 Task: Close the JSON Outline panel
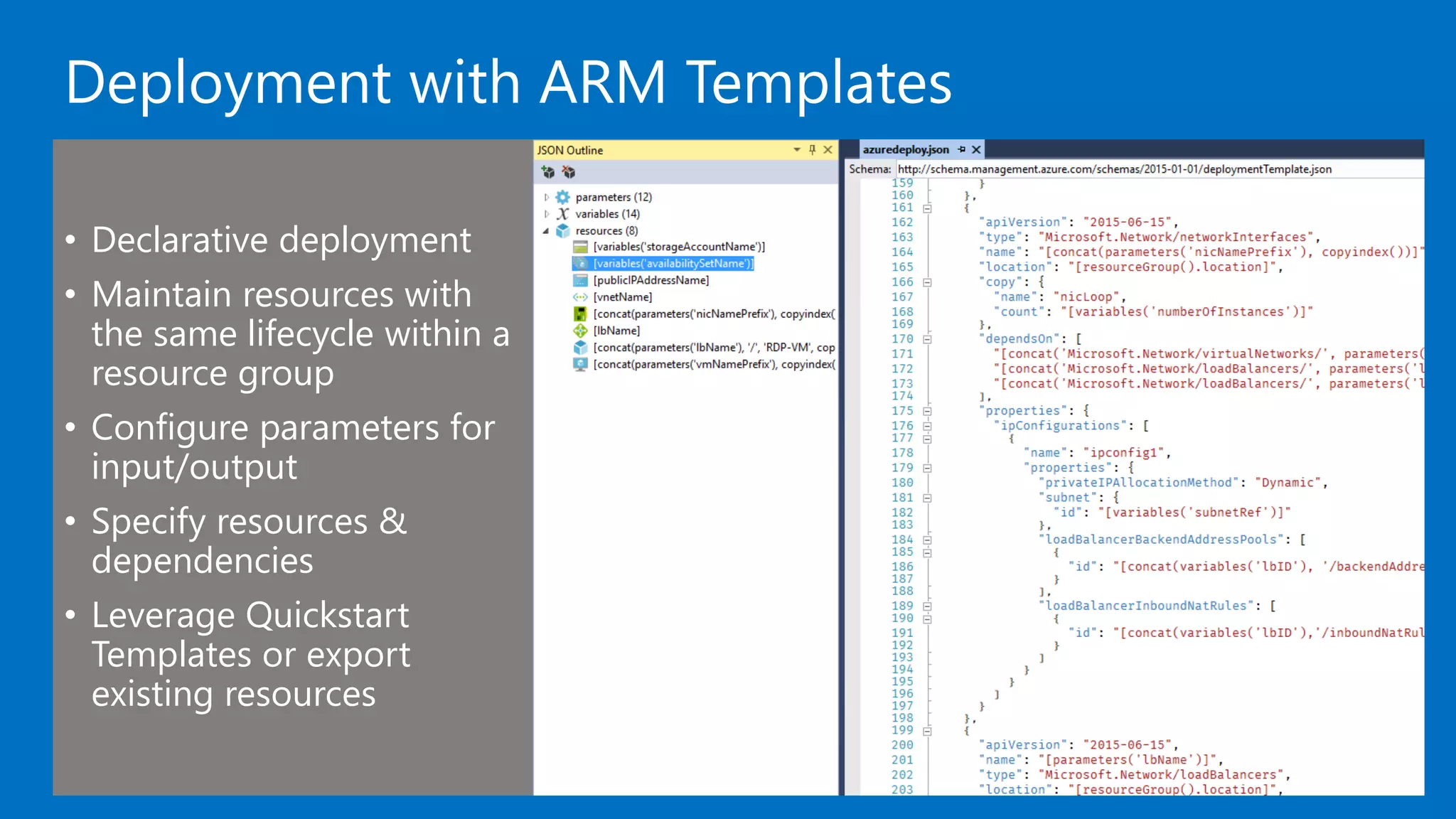[x=828, y=150]
